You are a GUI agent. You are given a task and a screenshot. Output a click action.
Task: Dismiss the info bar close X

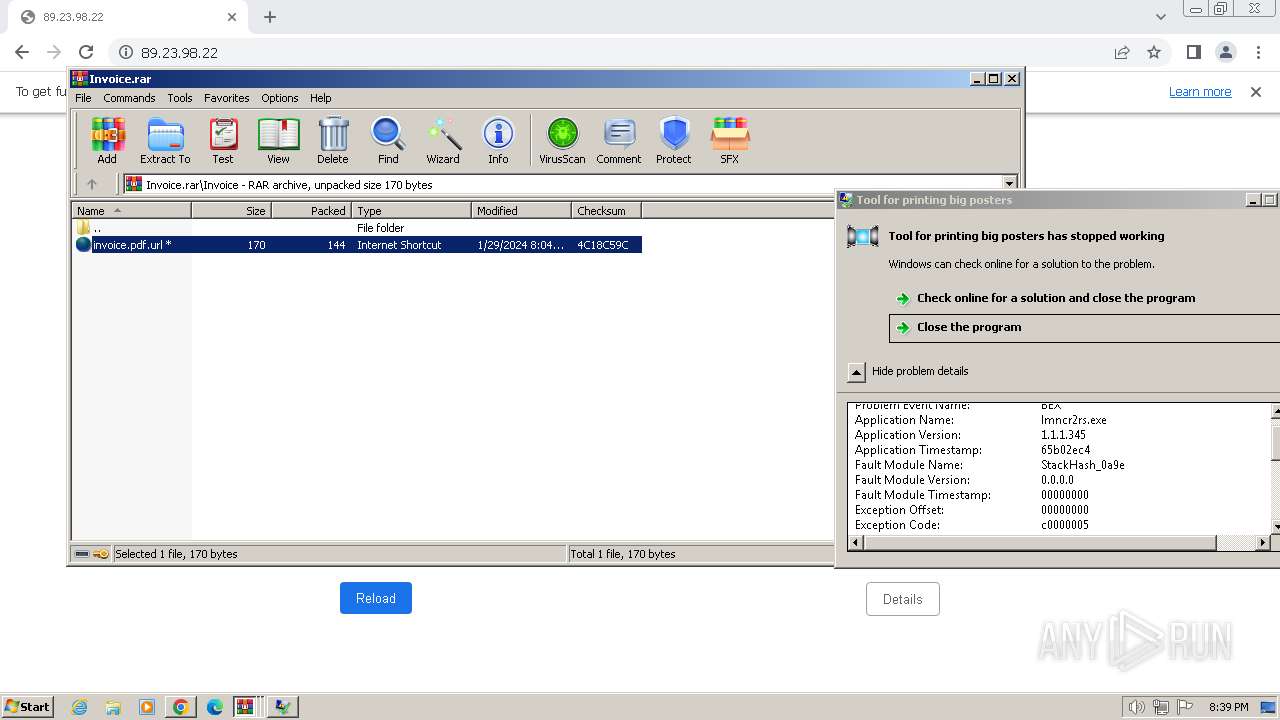point(1256,92)
